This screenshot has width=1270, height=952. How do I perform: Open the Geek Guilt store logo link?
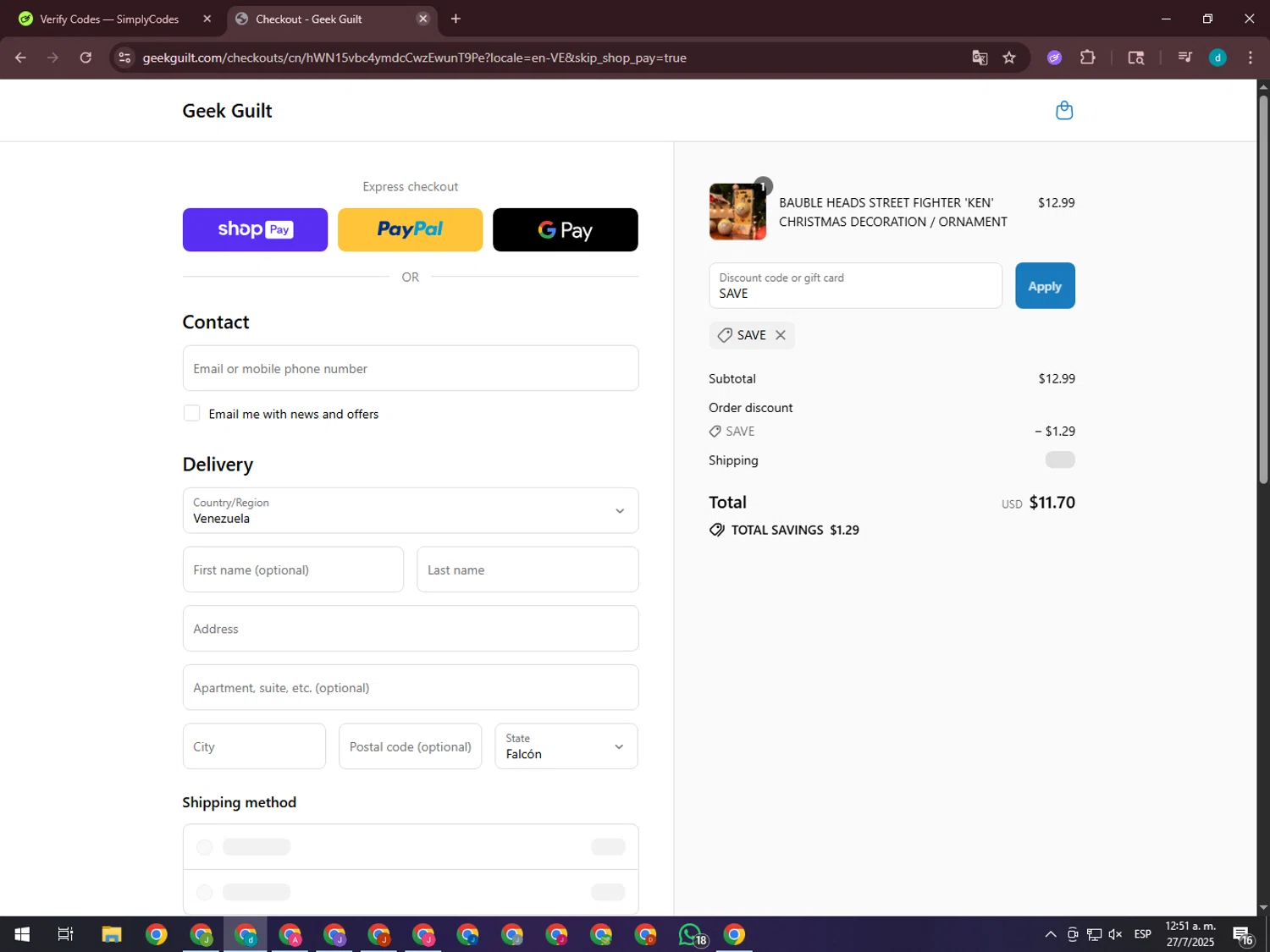coord(227,111)
